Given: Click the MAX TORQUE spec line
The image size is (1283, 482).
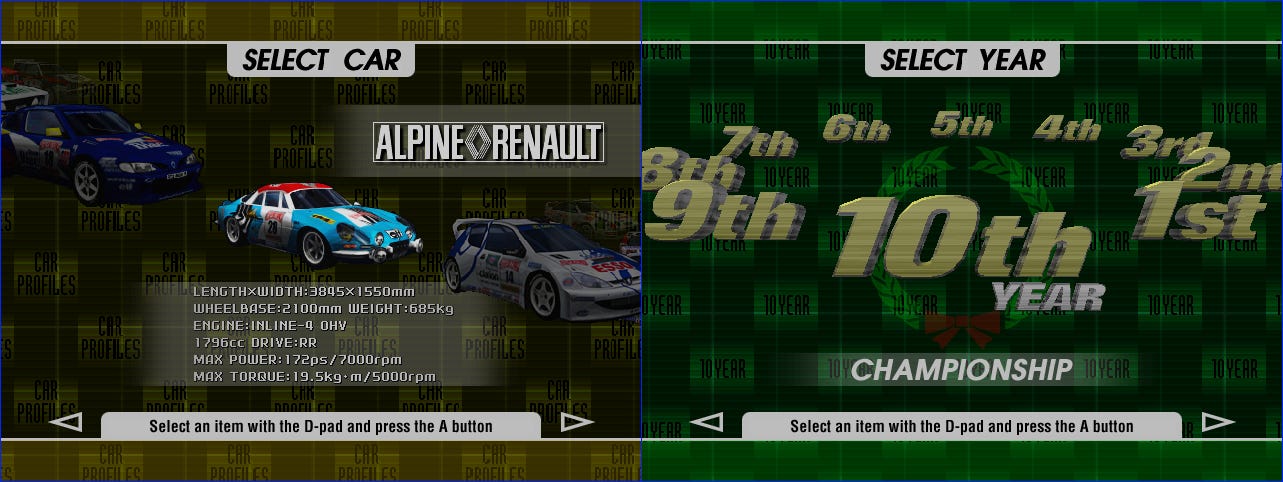Looking at the screenshot, I should coord(314,377).
